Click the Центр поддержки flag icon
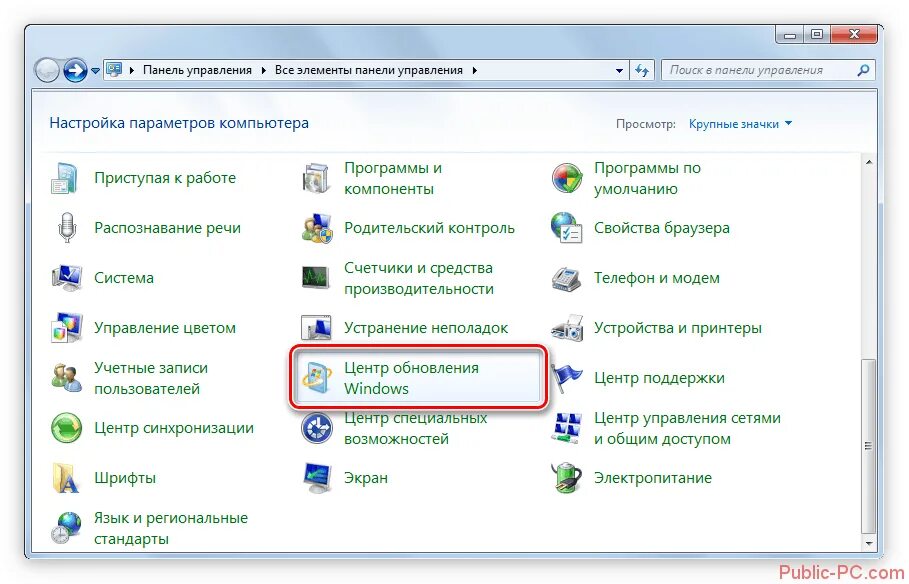The image size is (909, 584). coord(565,378)
